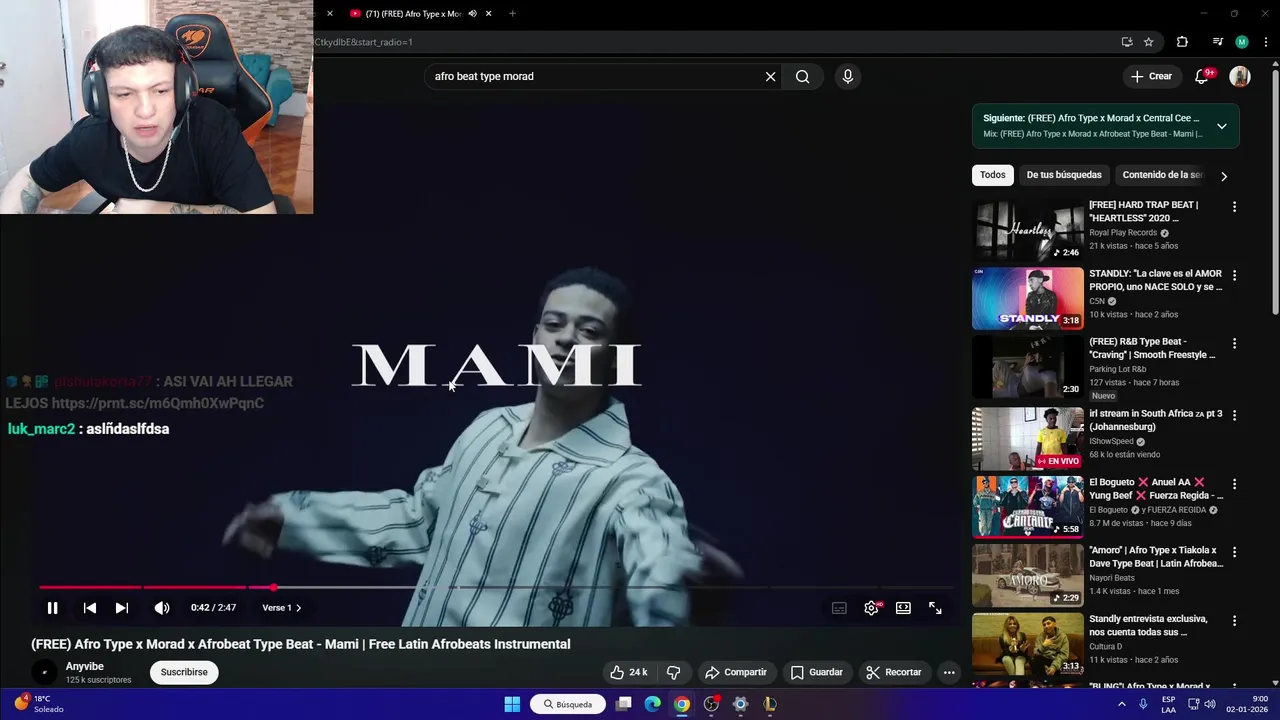
Task: Open HARD TRAP BEAT "HEARTLESS" thumbnail
Action: pos(1028,230)
